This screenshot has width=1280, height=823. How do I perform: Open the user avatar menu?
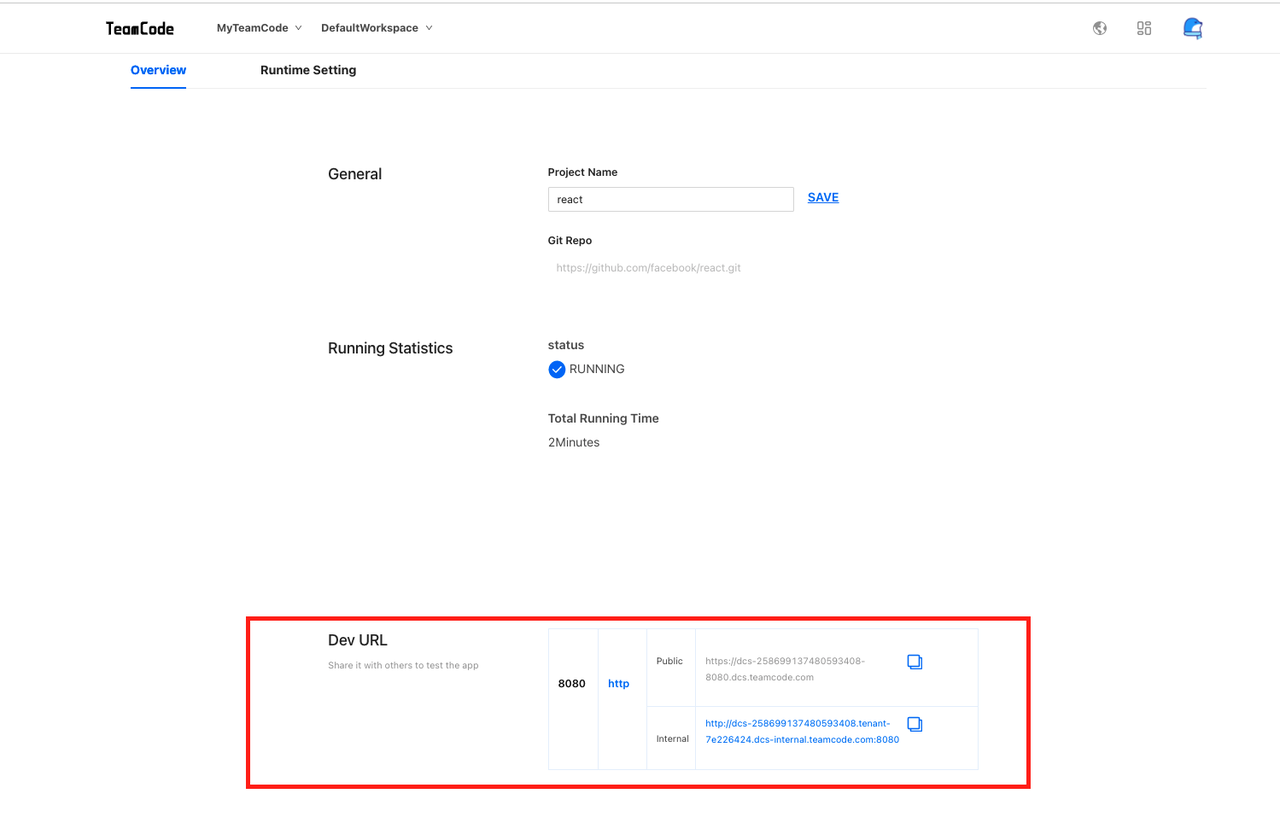tap(1192, 28)
